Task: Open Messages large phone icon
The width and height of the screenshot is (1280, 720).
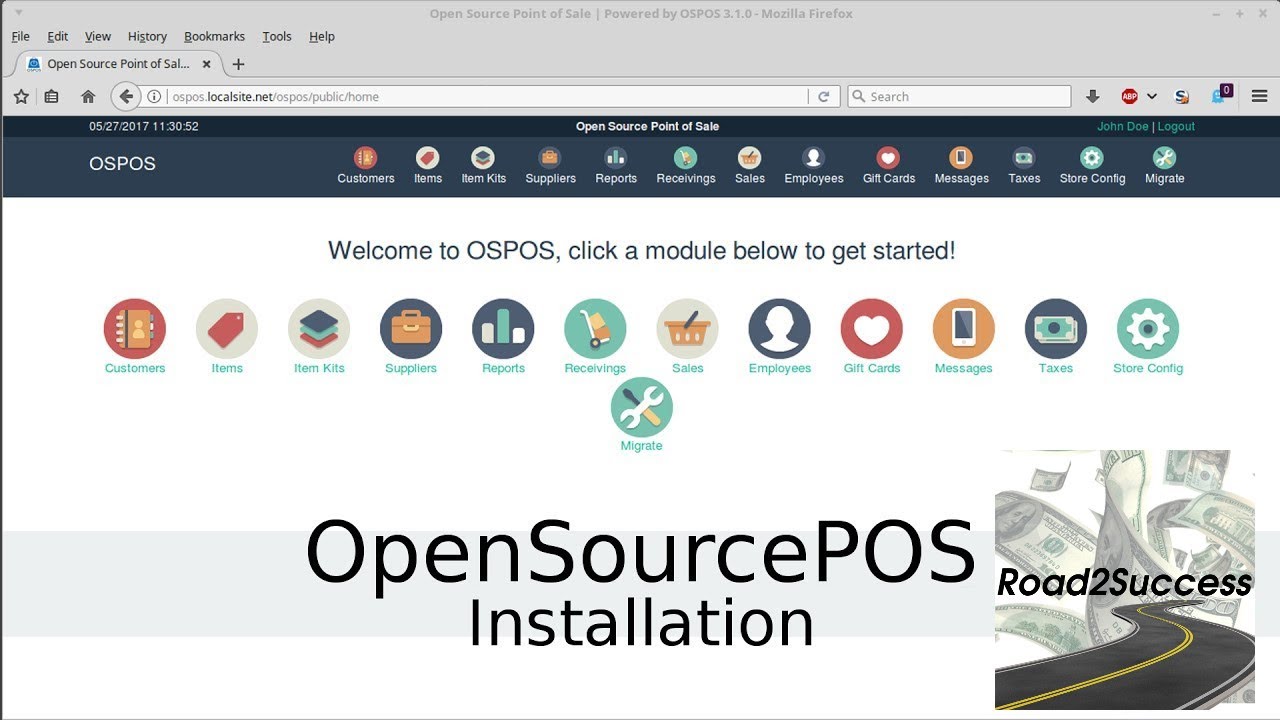Action: tap(964, 329)
